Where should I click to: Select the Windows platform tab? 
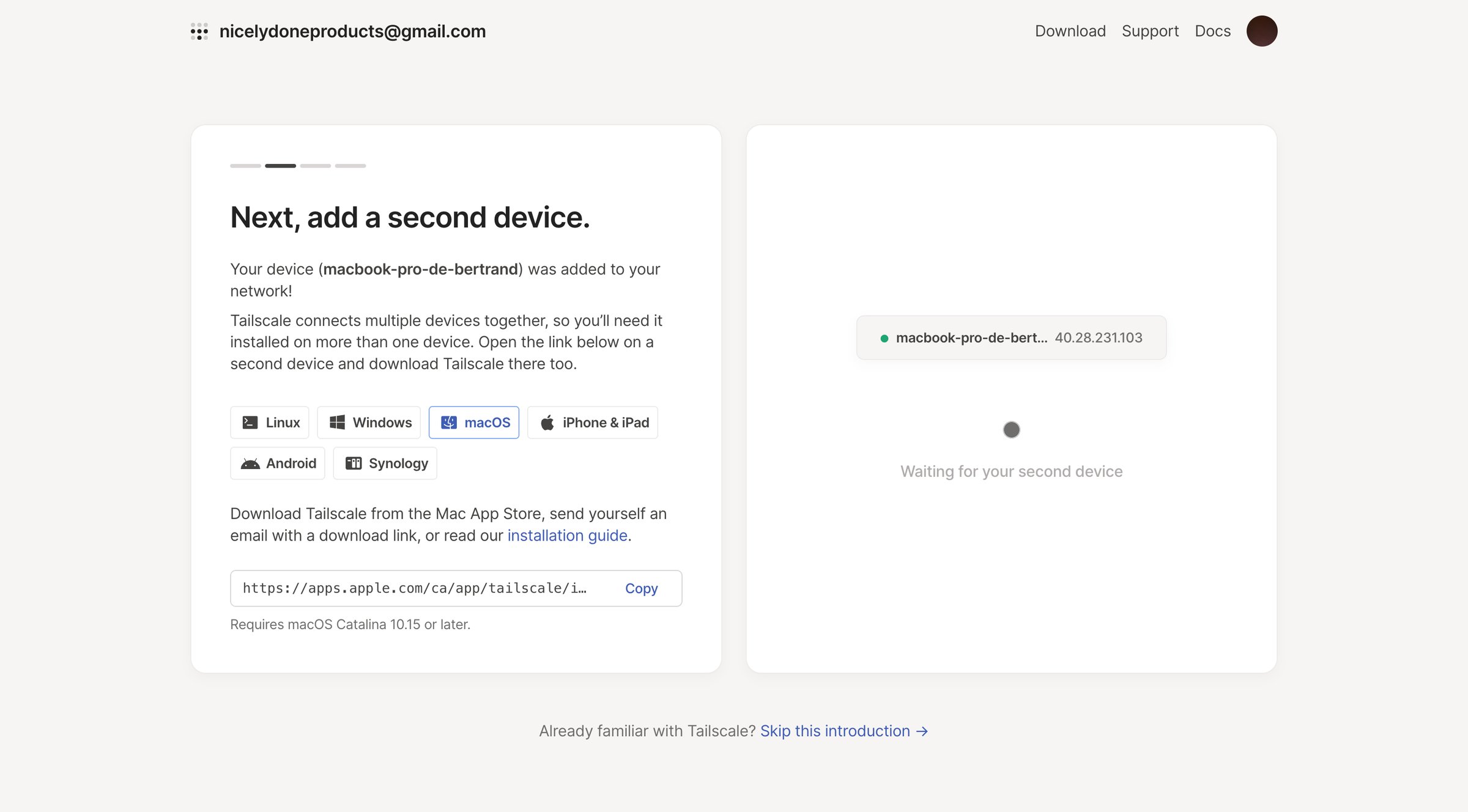pos(369,423)
